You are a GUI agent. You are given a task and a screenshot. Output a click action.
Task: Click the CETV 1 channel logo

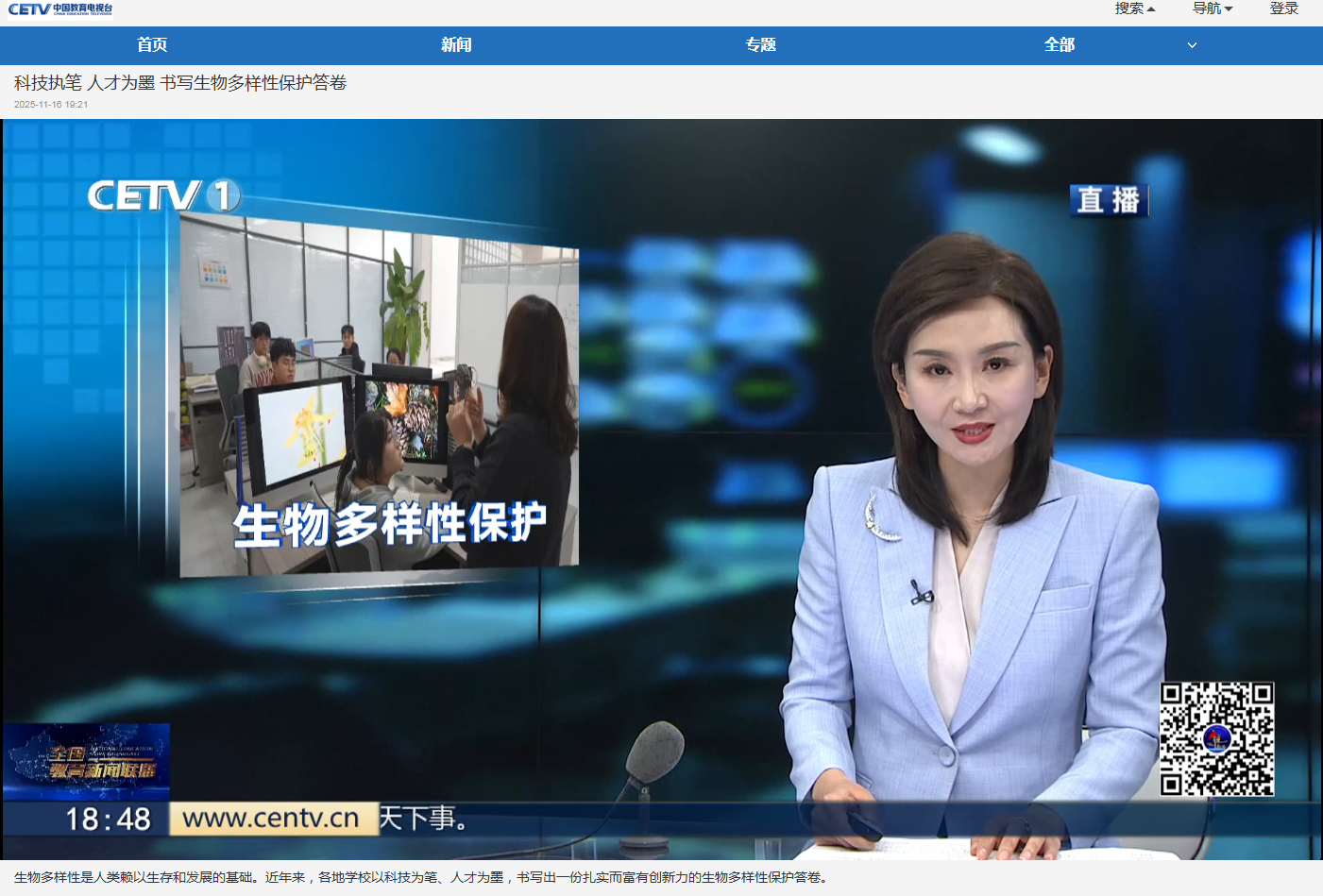(x=163, y=195)
